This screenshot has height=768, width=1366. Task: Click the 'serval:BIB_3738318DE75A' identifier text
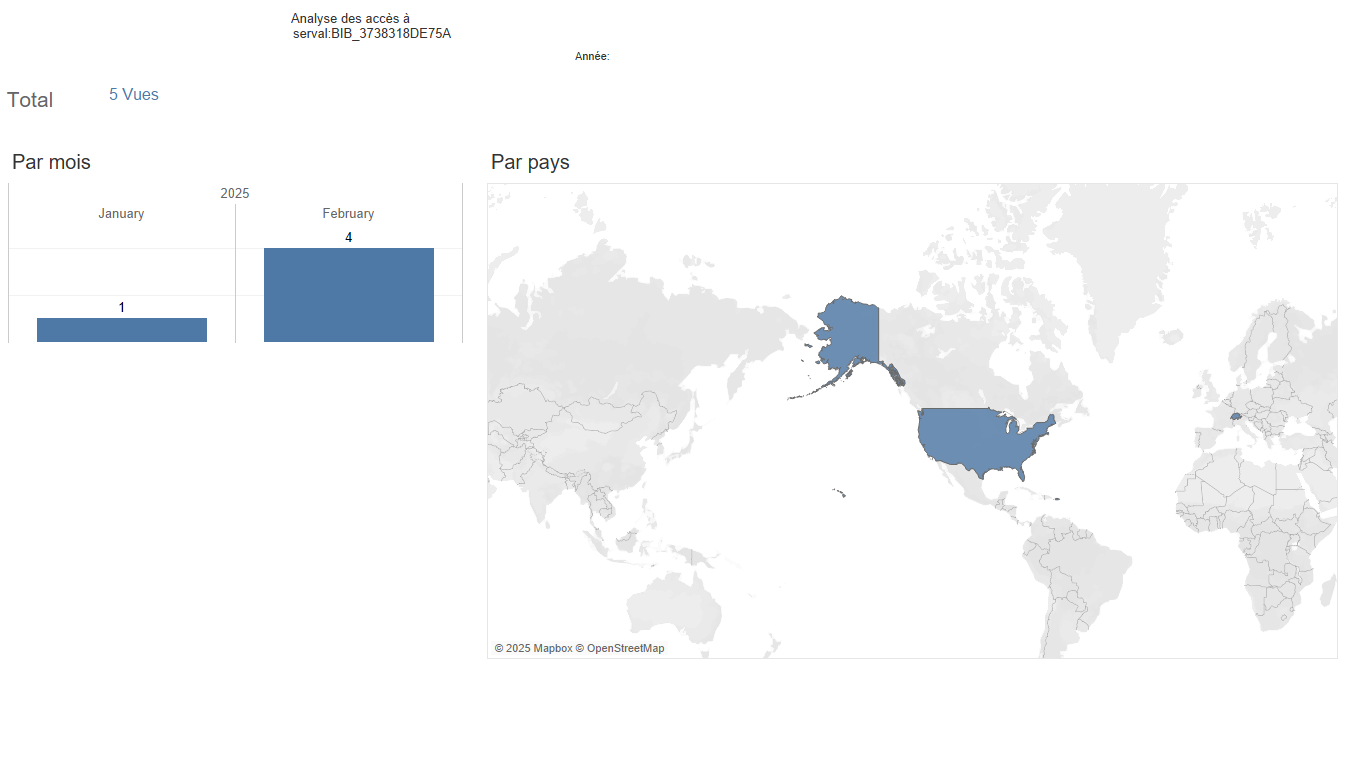(372, 34)
